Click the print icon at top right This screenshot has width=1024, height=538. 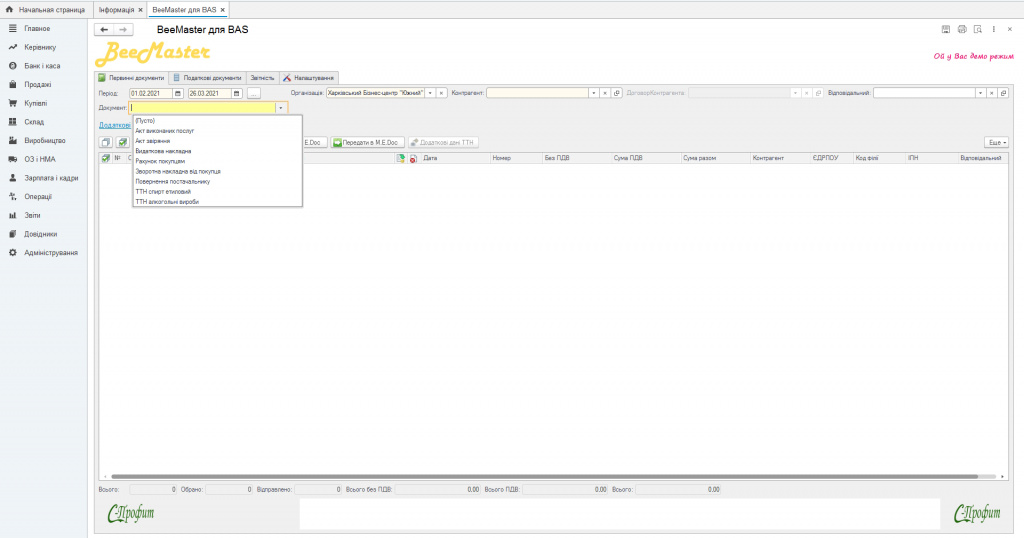click(x=962, y=29)
